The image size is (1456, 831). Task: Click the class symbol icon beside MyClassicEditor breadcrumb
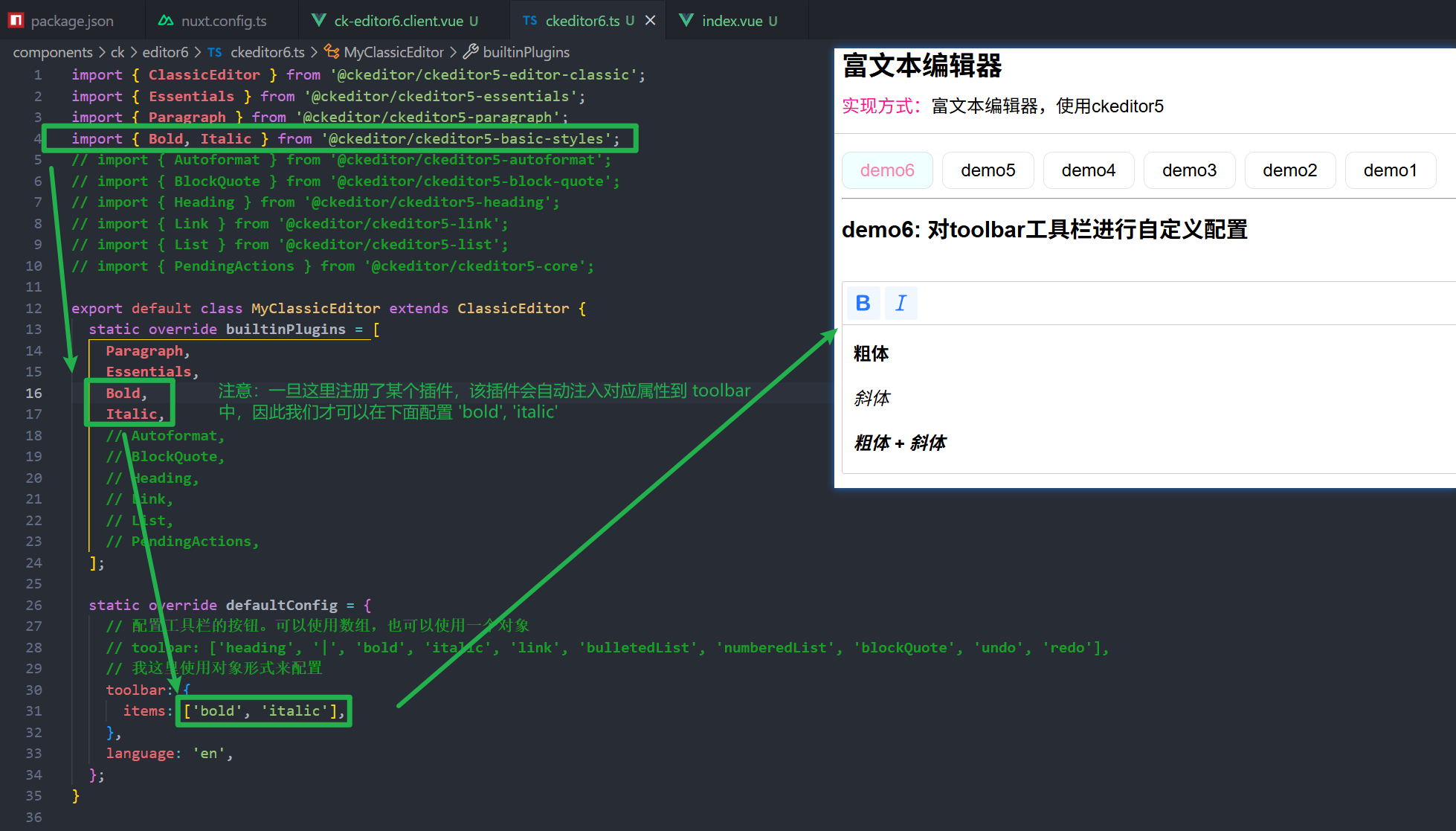(x=332, y=52)
